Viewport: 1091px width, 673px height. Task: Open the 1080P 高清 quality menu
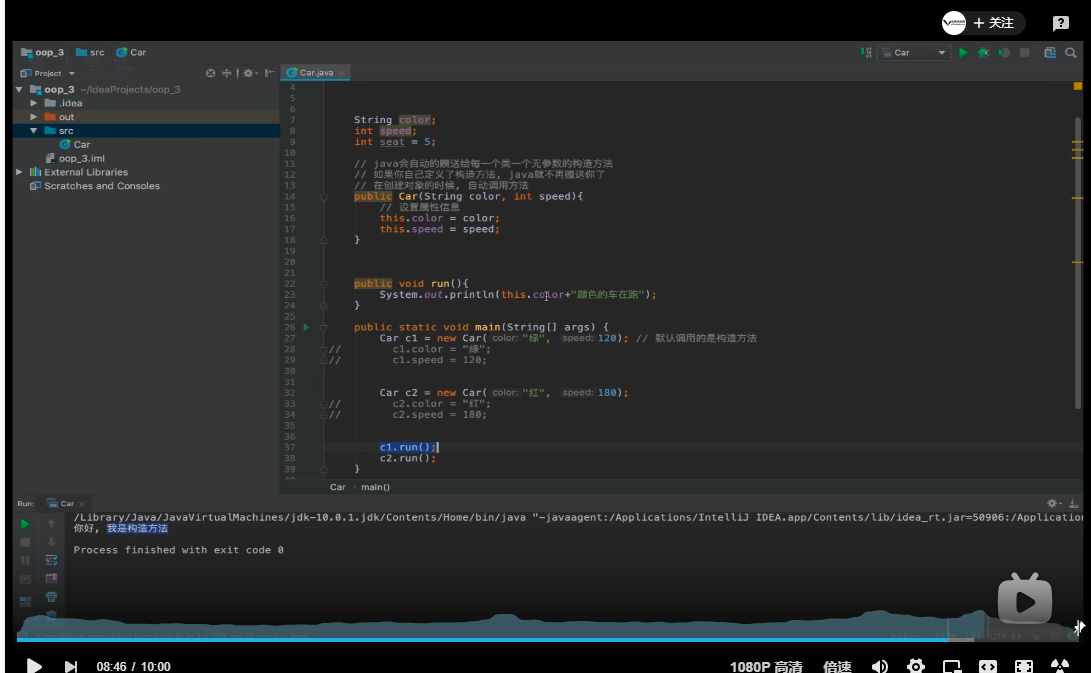point(766,666)
